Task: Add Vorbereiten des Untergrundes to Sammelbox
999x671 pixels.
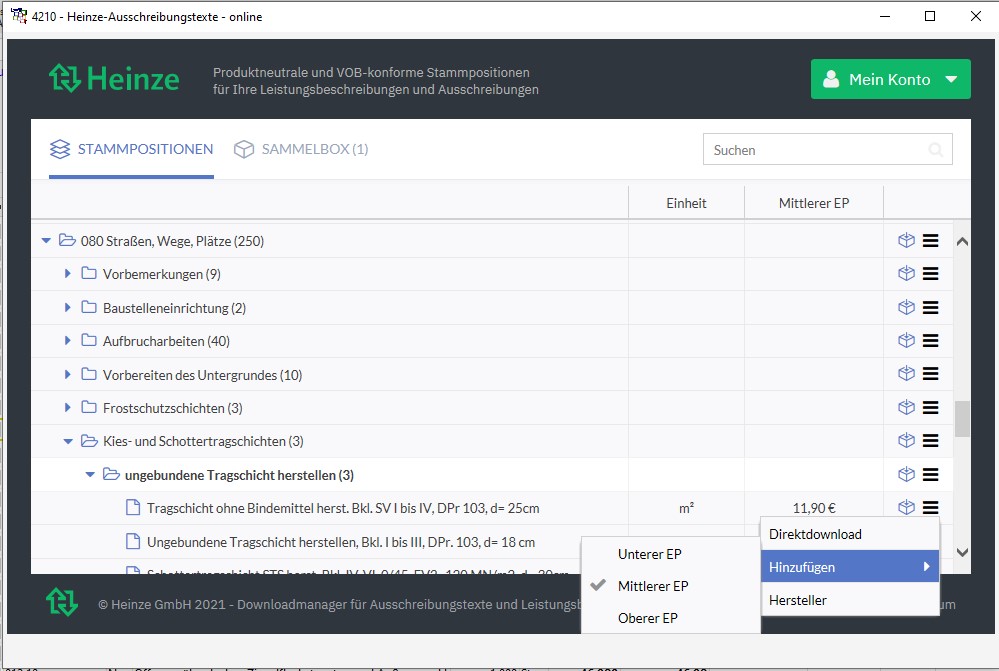Action: click(x=906, y=374)
